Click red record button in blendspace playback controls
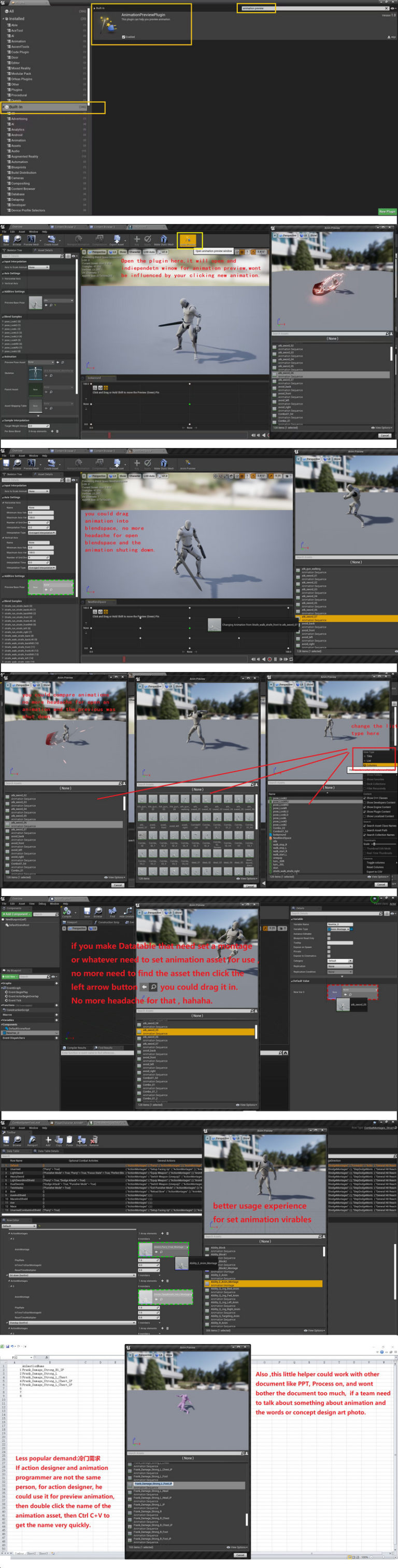 coord(269,659)
